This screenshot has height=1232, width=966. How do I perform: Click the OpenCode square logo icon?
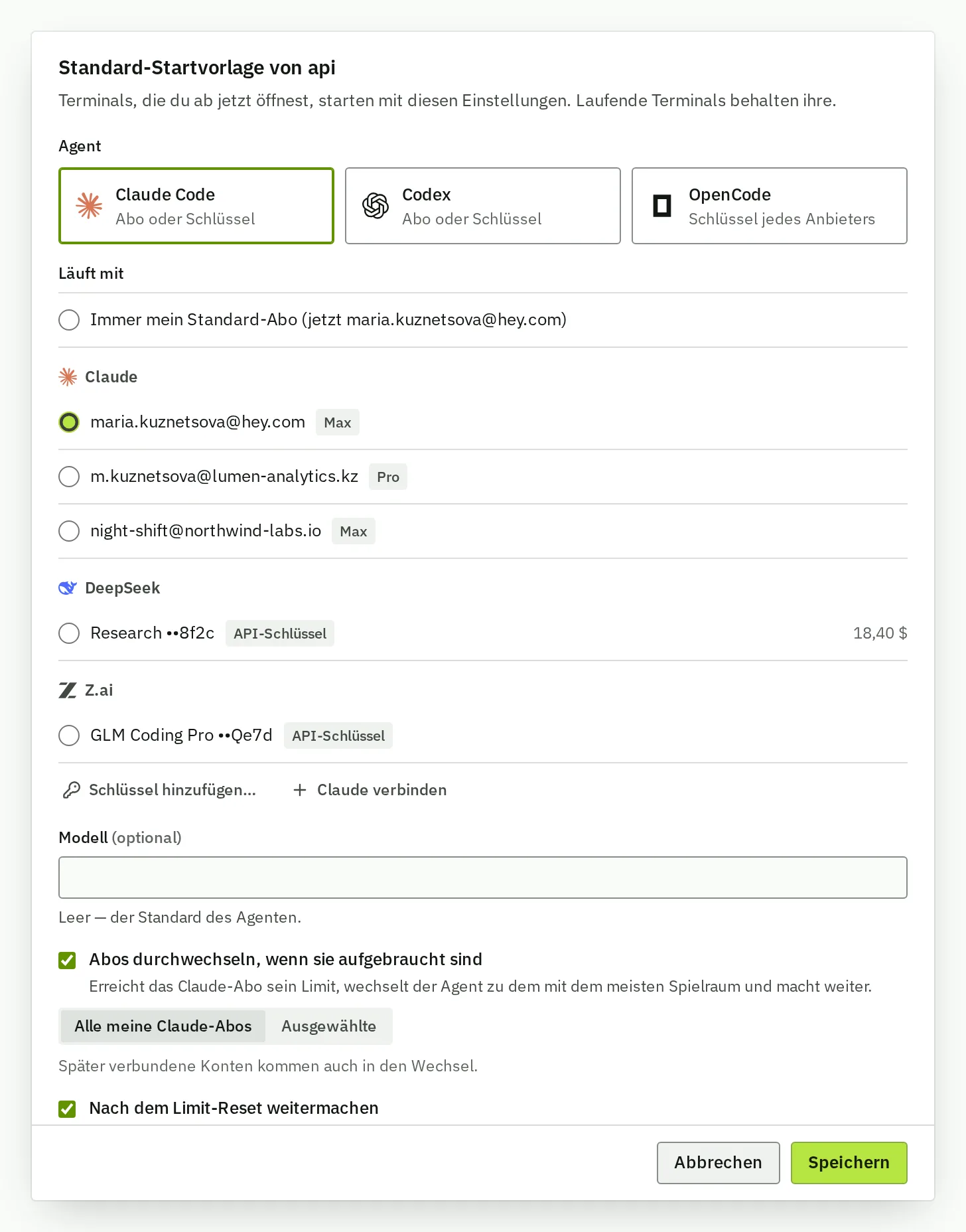pos(662,206)
